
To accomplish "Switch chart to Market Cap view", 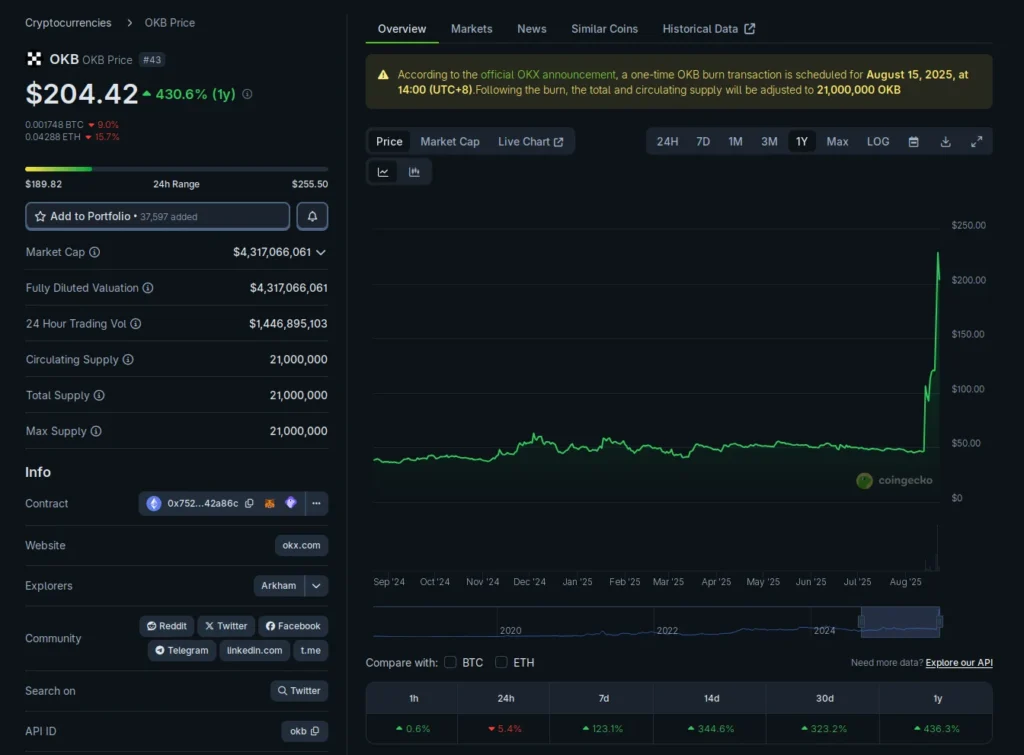I will pos(450,142).
